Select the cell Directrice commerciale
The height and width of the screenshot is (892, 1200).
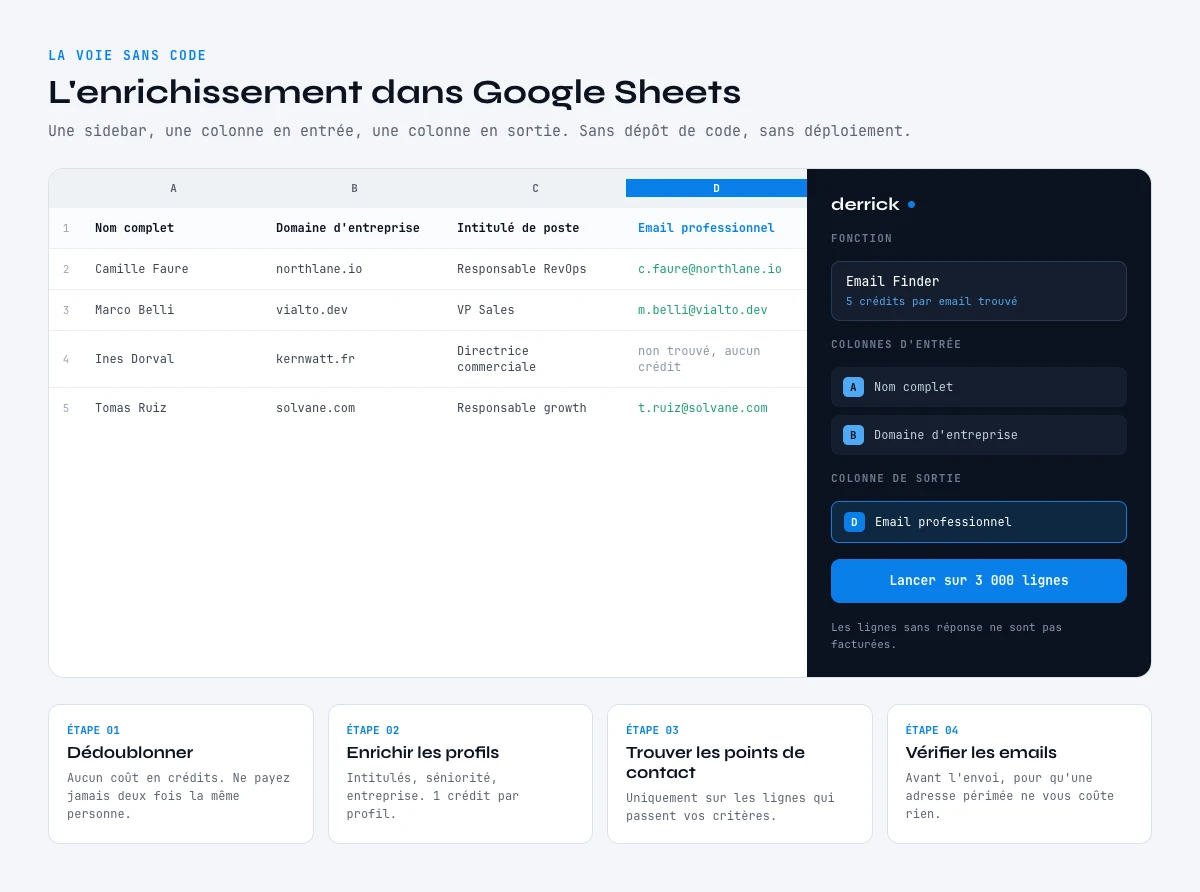coord(535,359)
